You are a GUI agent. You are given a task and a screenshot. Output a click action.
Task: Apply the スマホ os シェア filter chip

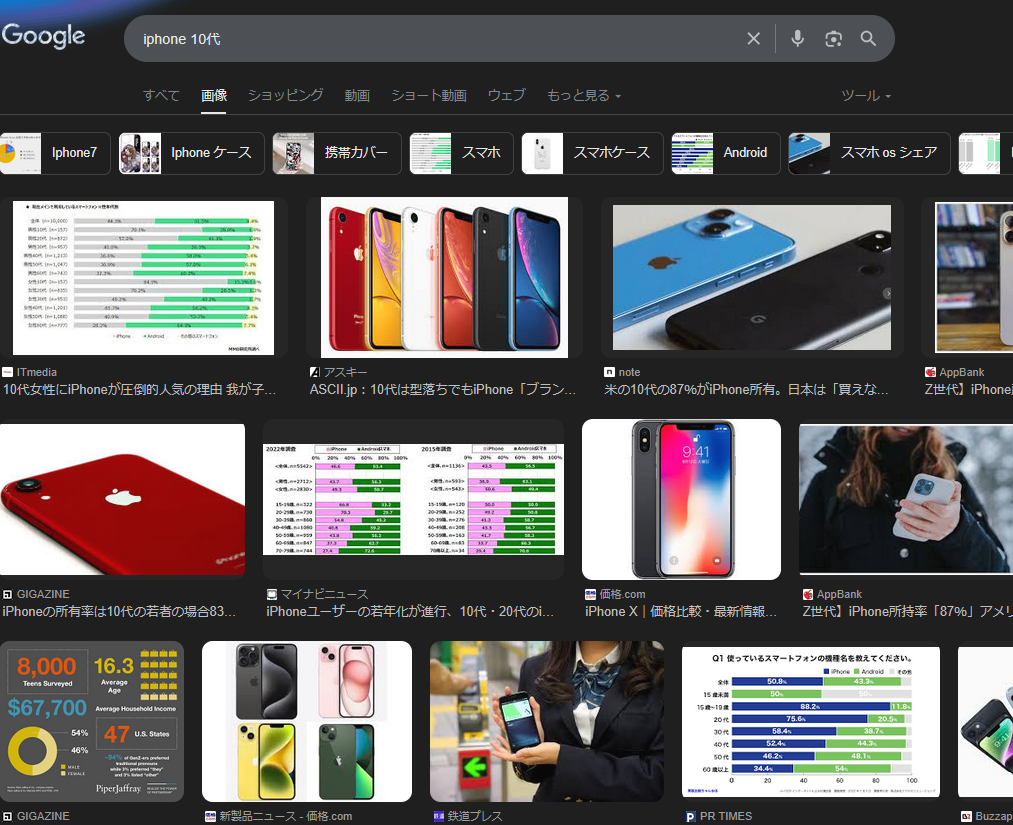coord(868,153)
